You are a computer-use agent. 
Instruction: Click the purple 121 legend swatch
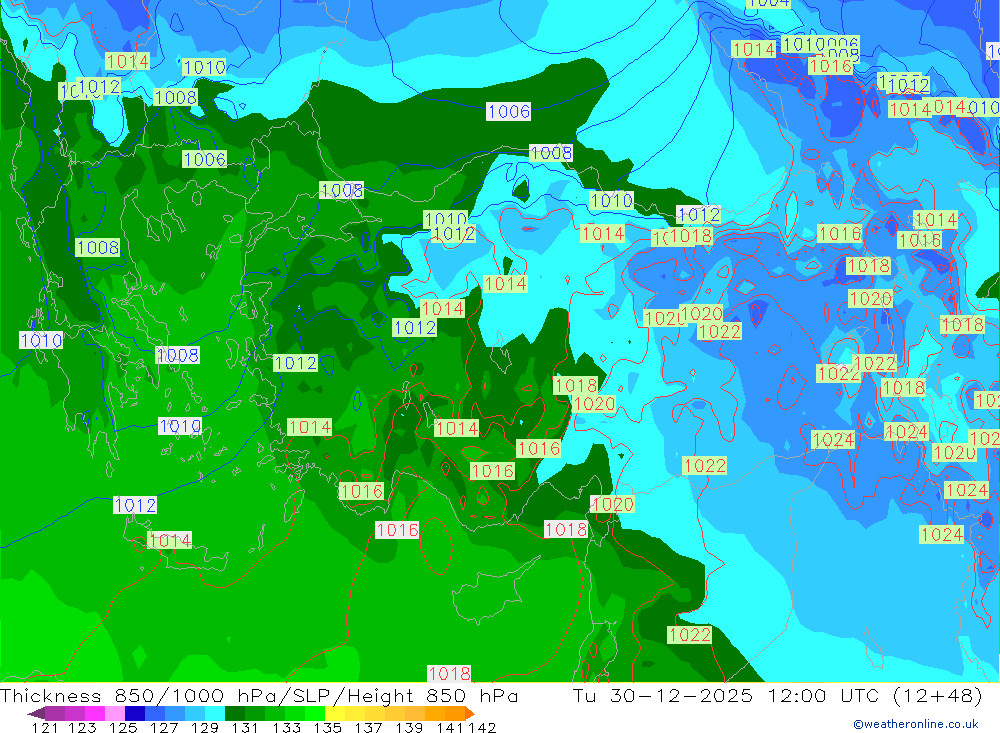[55, 713]
